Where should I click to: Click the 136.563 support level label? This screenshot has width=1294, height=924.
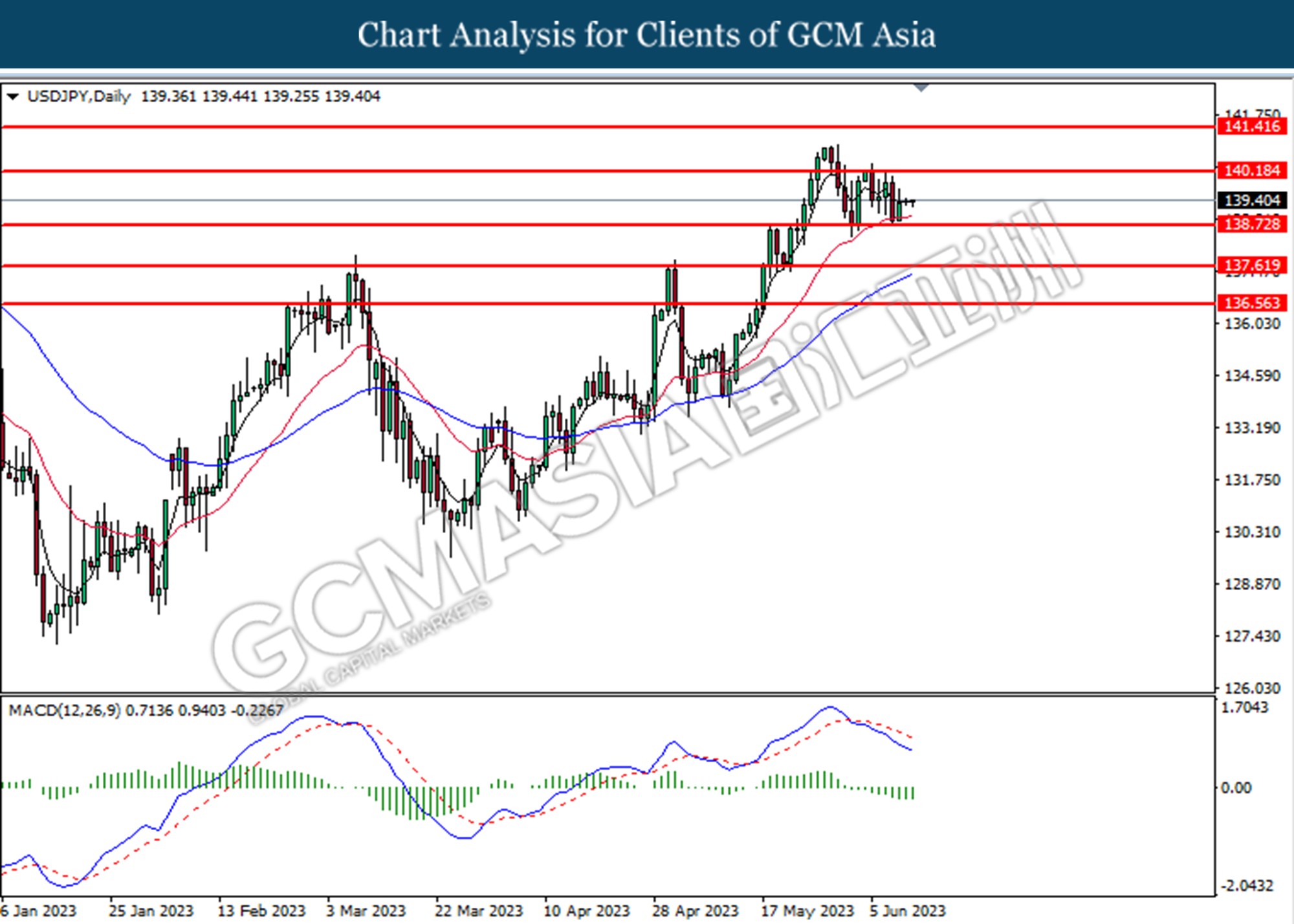[x=1252, y=303]
